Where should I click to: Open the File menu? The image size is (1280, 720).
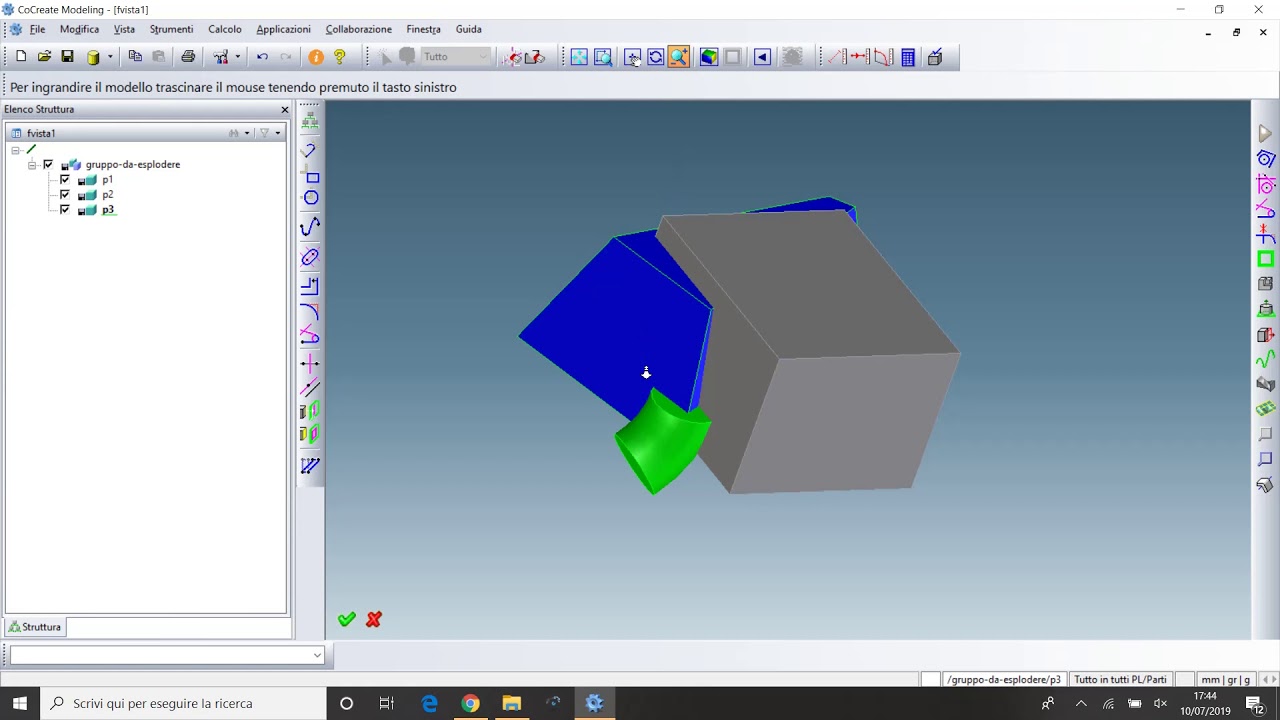click(37, 29)
